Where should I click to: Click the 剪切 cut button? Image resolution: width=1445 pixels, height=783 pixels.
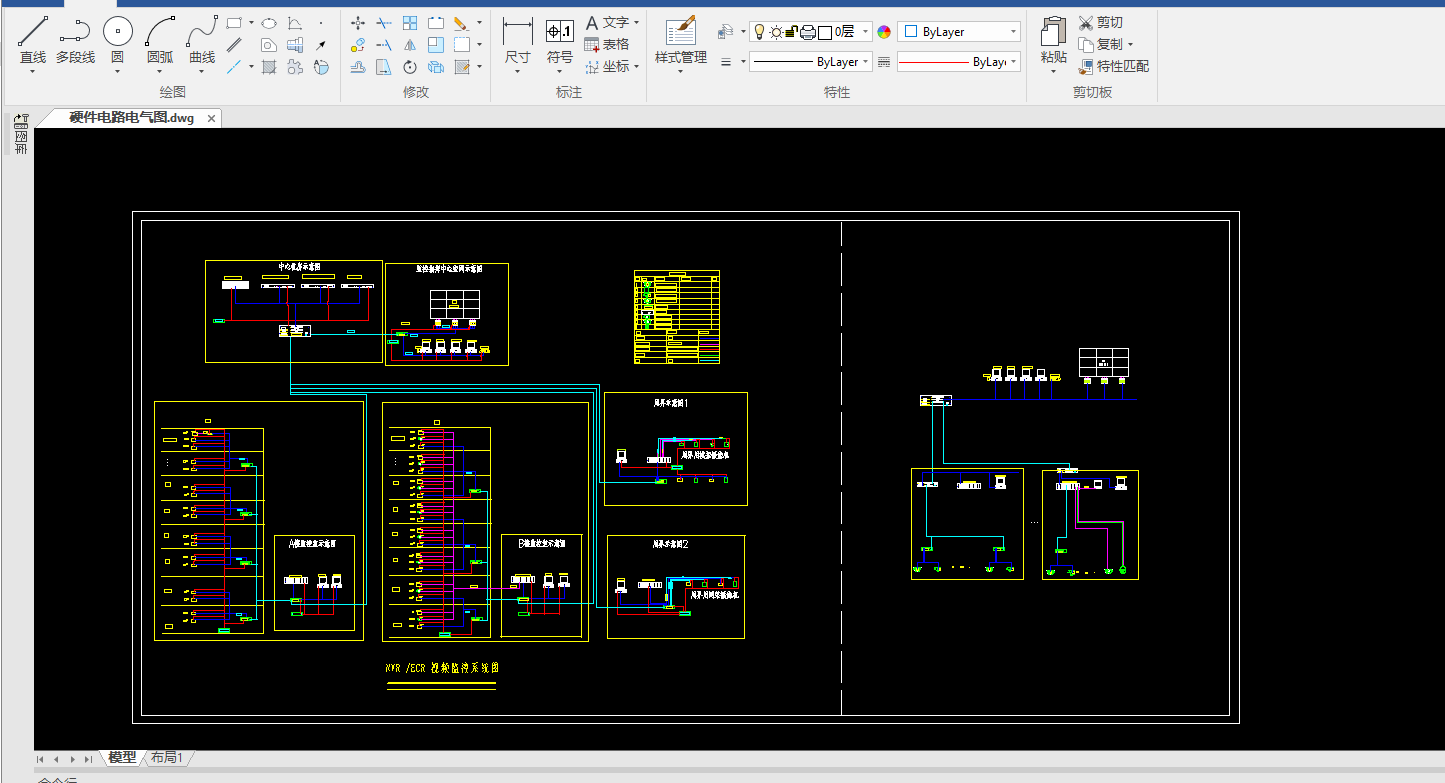click(x=1100, y=22)
